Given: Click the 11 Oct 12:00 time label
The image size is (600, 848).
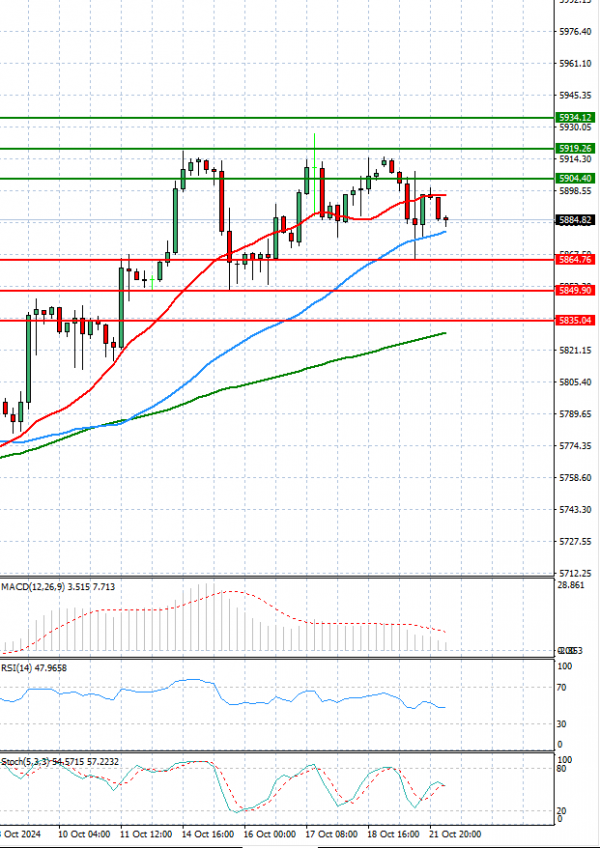Looking at the screenshot, I should point(146,834).
